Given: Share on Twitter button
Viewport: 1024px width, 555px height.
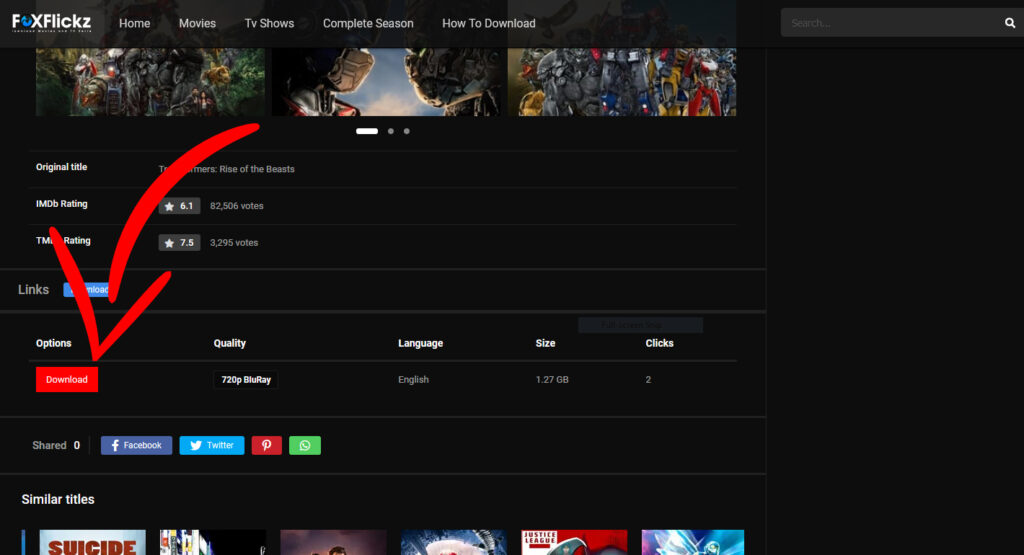Looking at the screenshot, I should [x=212, y=445].
